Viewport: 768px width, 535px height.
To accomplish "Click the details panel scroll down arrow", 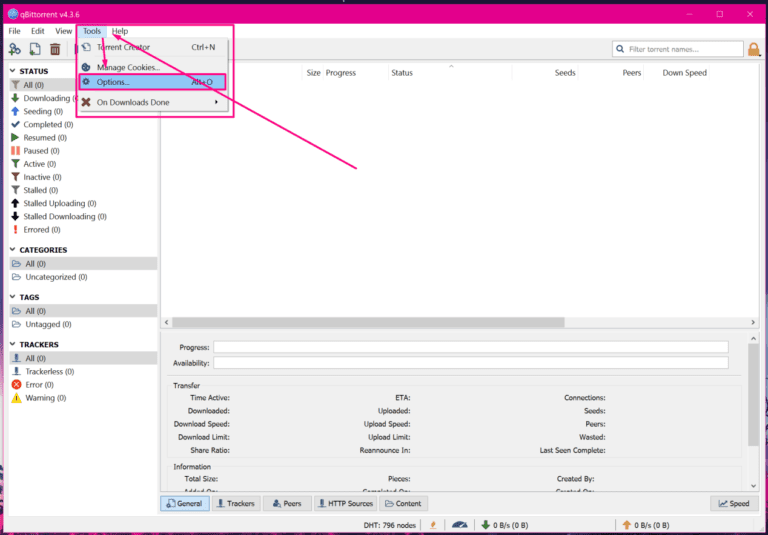I will pos(753,486).
